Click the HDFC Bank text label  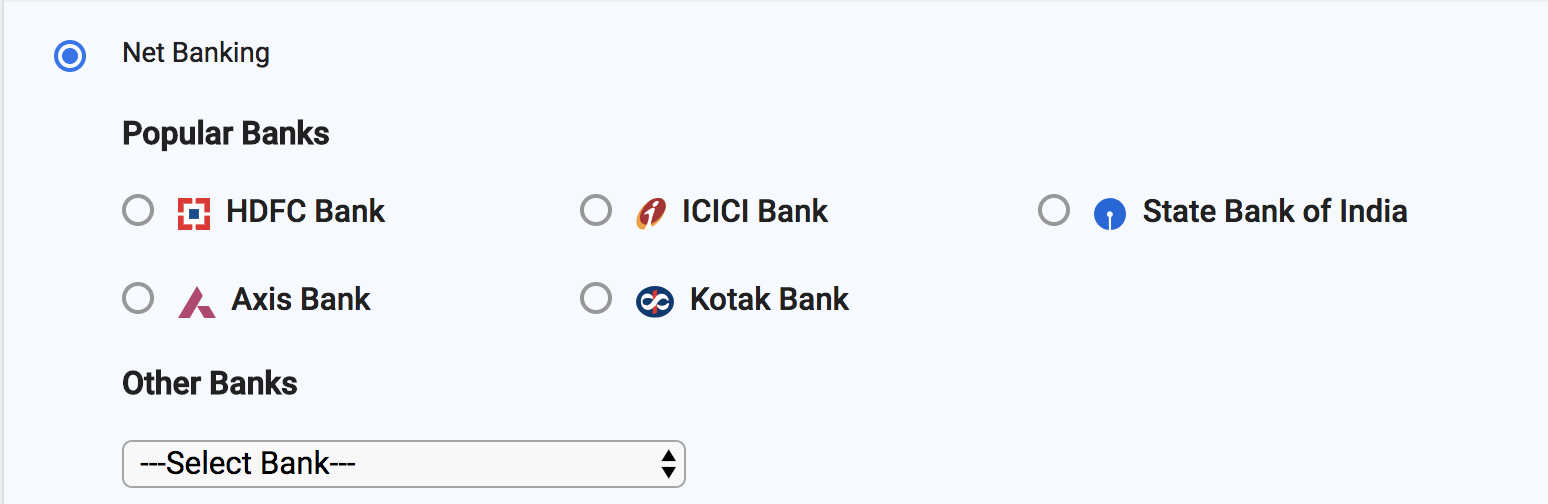[x=306, y=211]
